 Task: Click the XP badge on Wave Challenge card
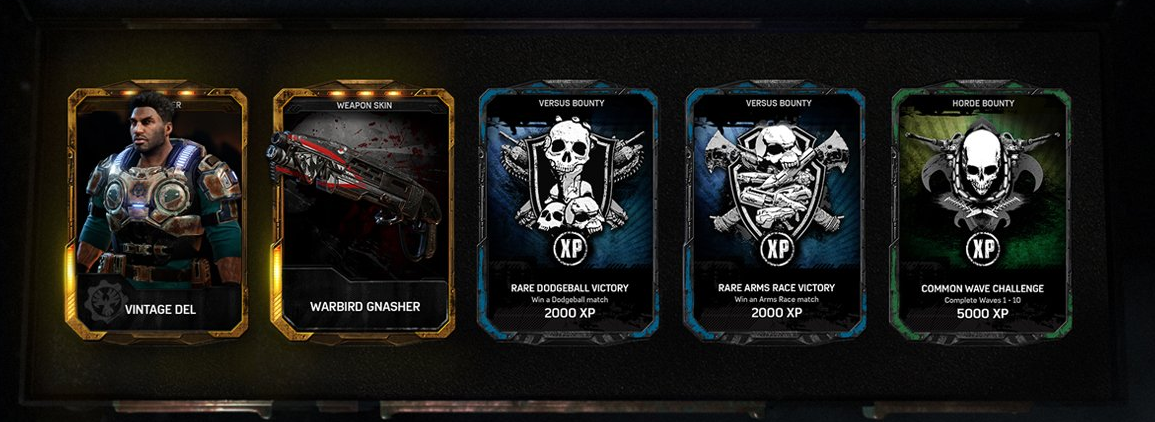983,249
